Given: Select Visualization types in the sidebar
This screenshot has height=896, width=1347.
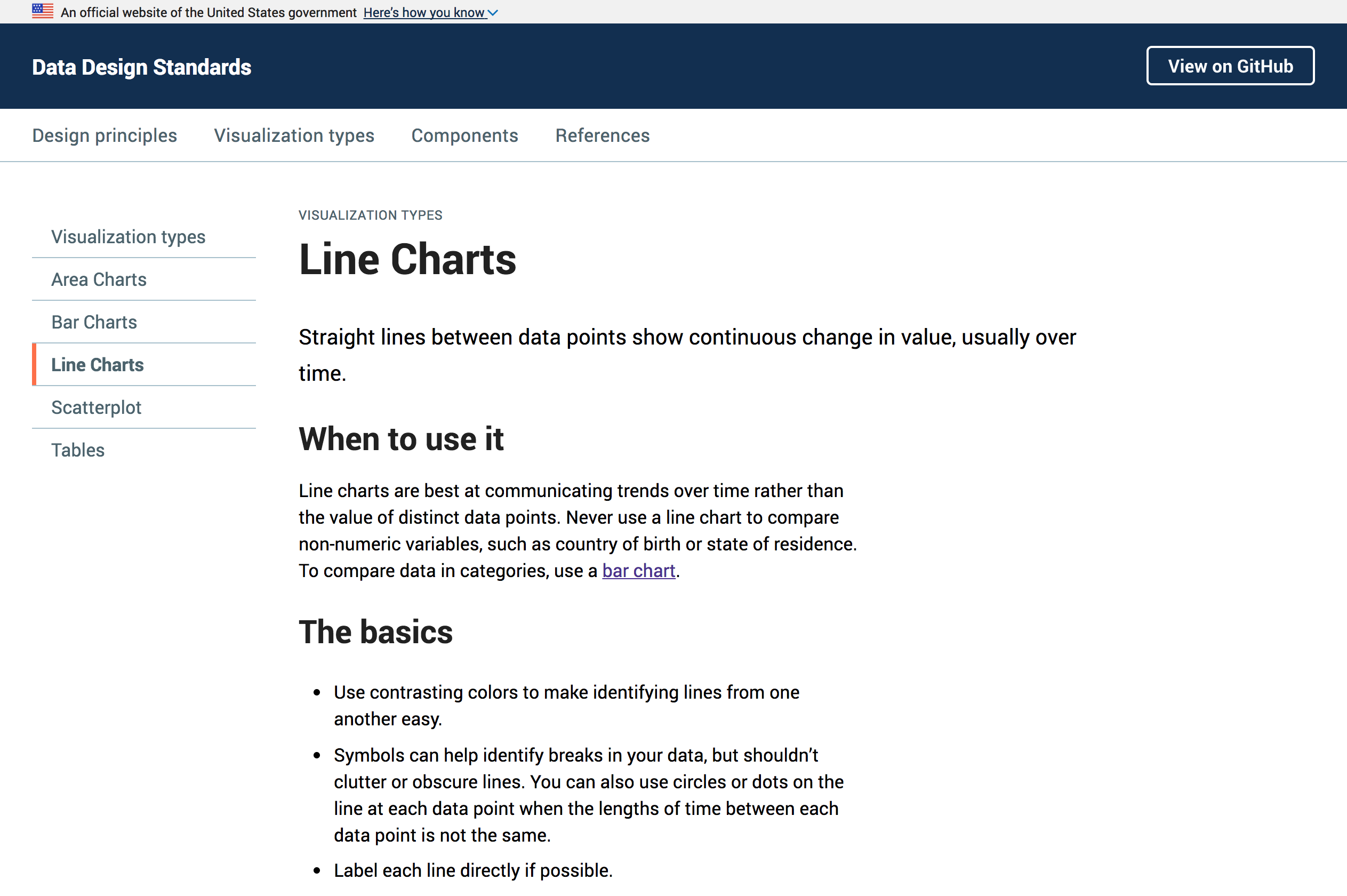Looking at the screenshot, I should (128, 236).
